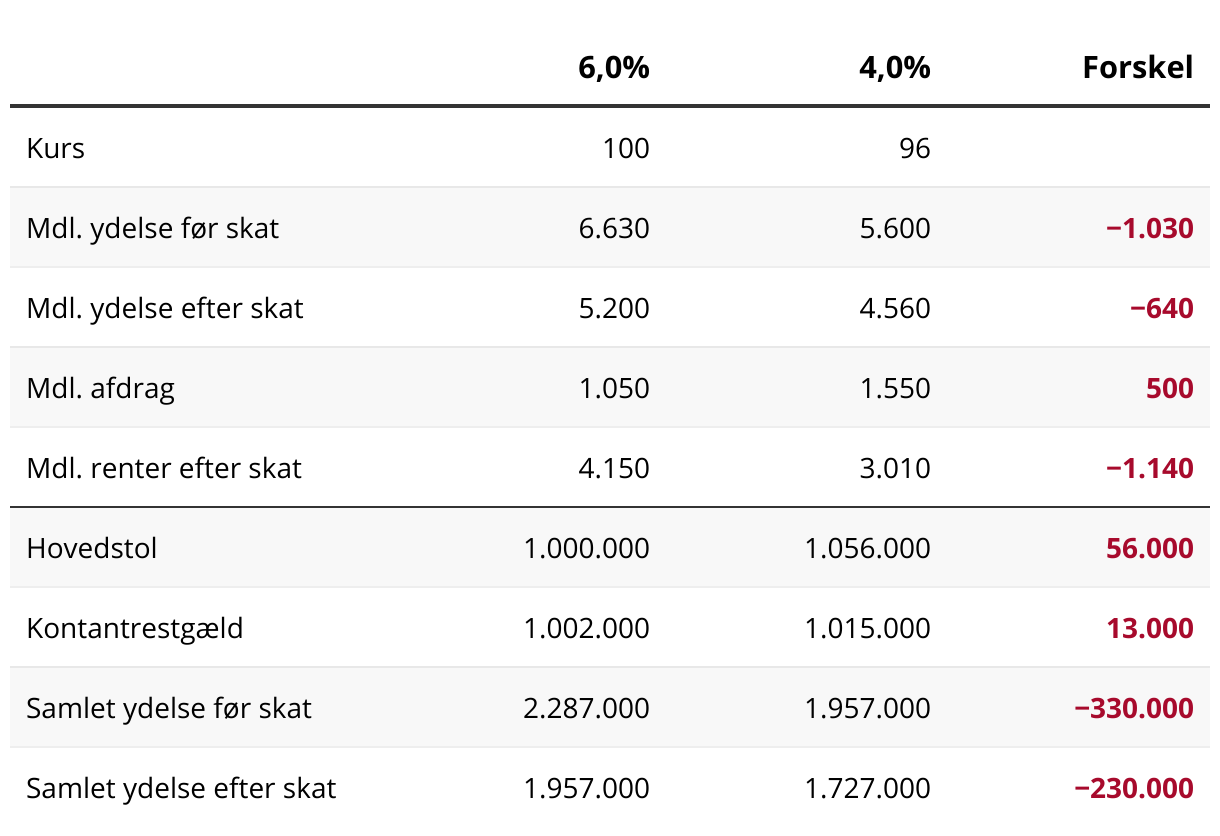Select the Hovedstol row label

(x=92, y=548)
